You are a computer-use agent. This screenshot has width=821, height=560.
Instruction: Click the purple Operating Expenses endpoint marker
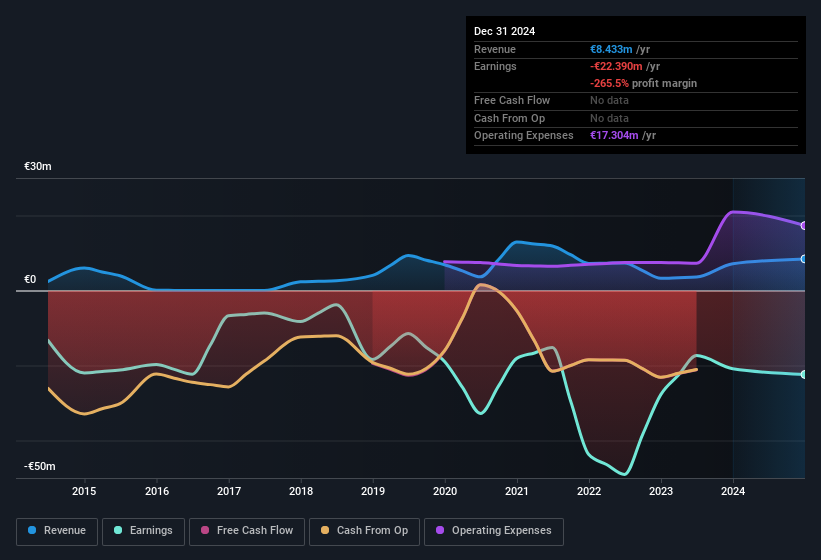pyautogui.click(x=804, y=226)
